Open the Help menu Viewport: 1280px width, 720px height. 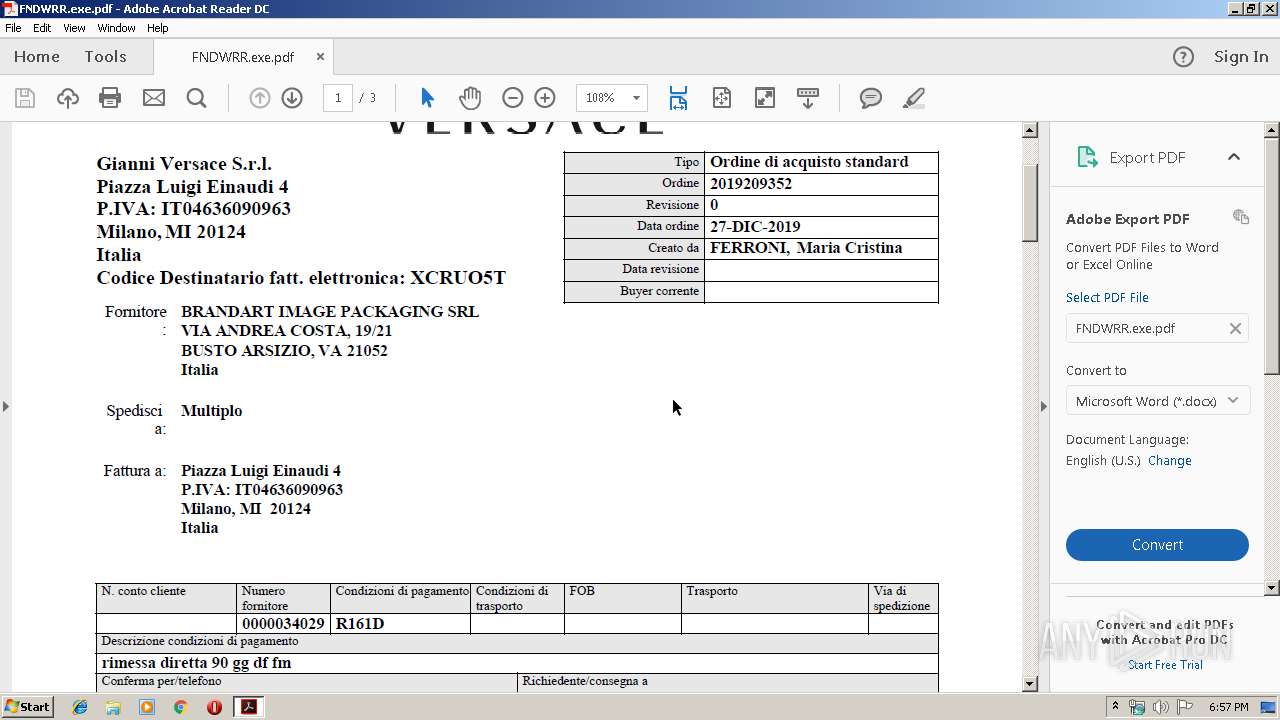[157, 28]
